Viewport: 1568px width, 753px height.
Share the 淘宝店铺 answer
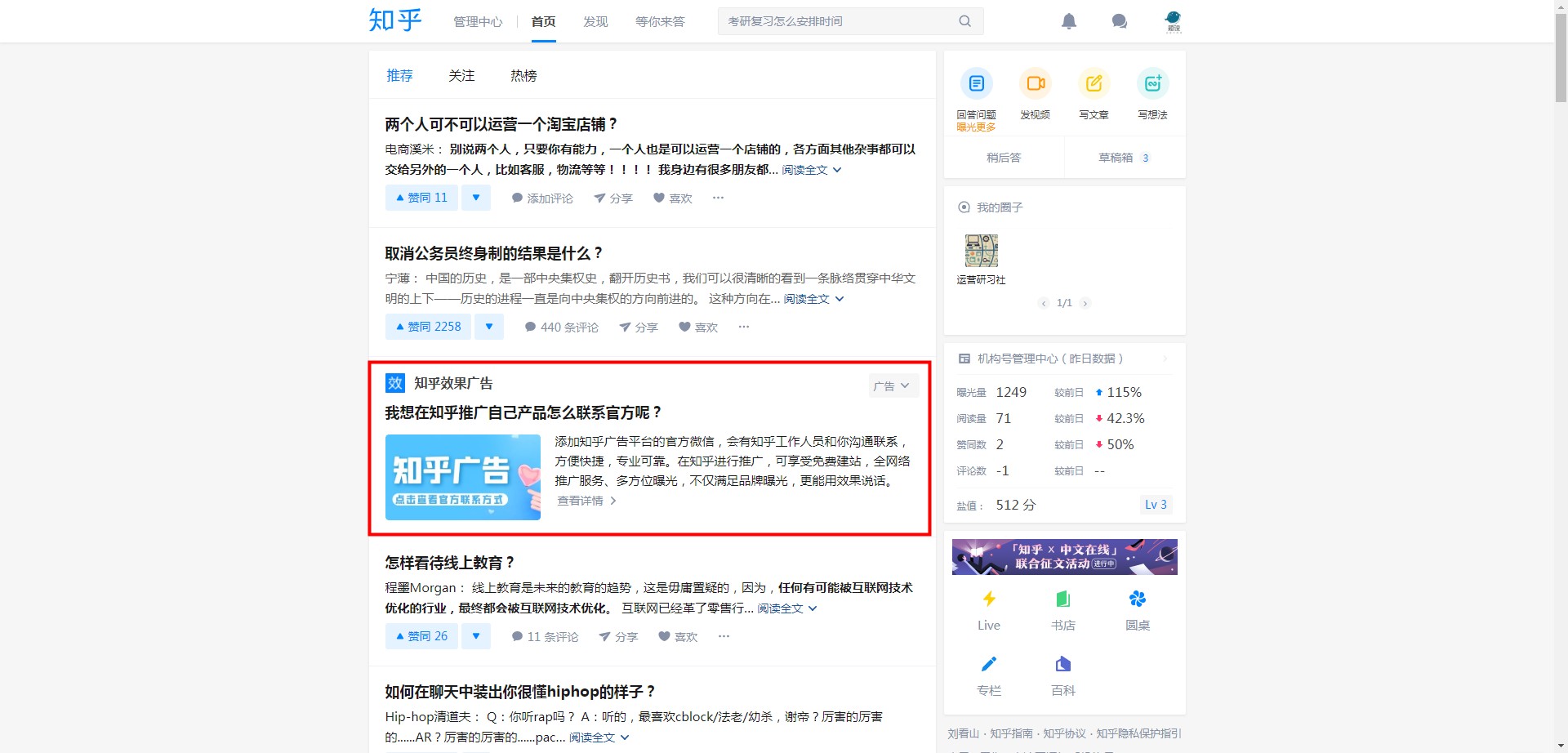[613, 198]
